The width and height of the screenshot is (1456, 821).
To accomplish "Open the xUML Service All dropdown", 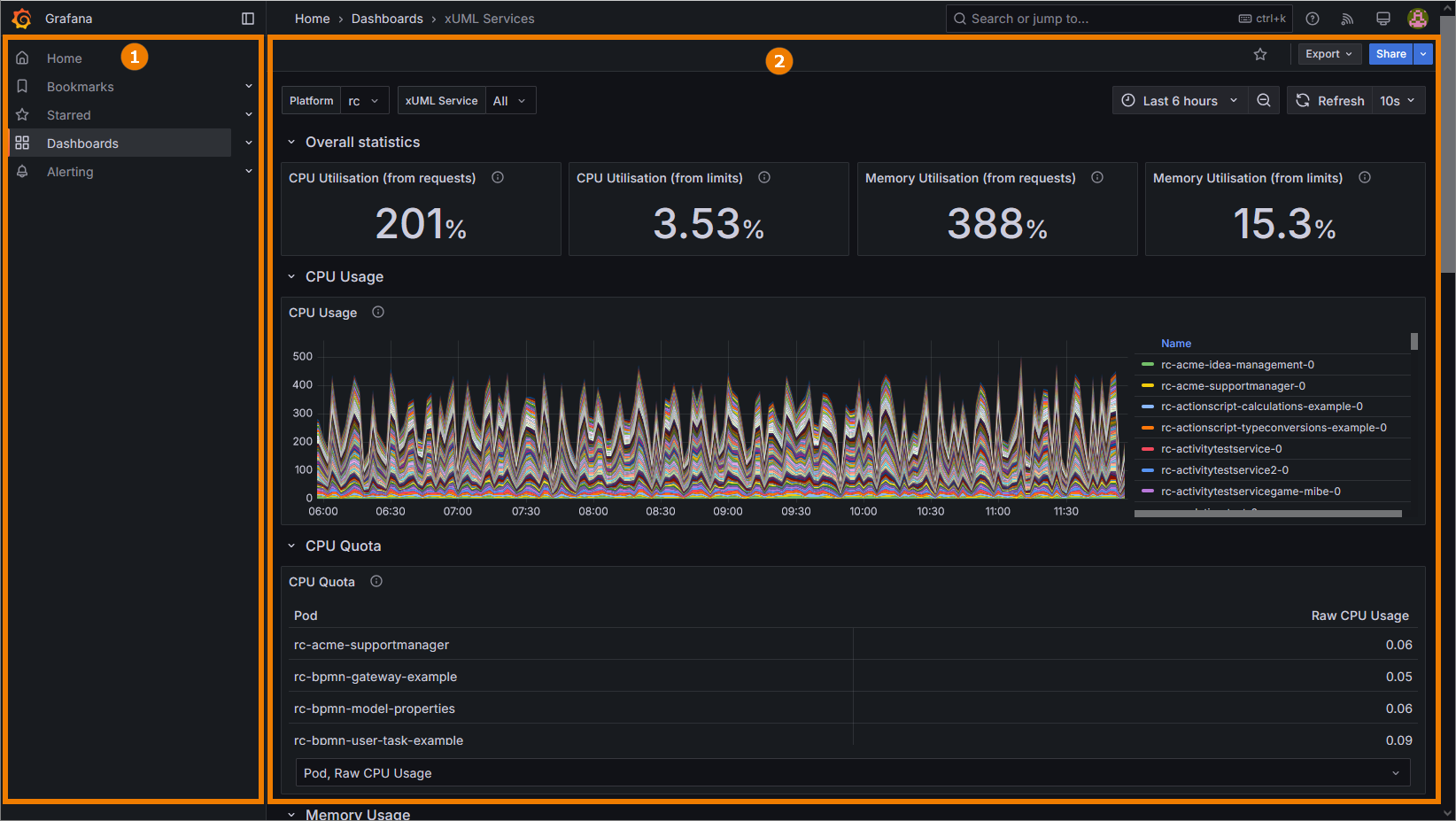I will [x=509, y=101].
